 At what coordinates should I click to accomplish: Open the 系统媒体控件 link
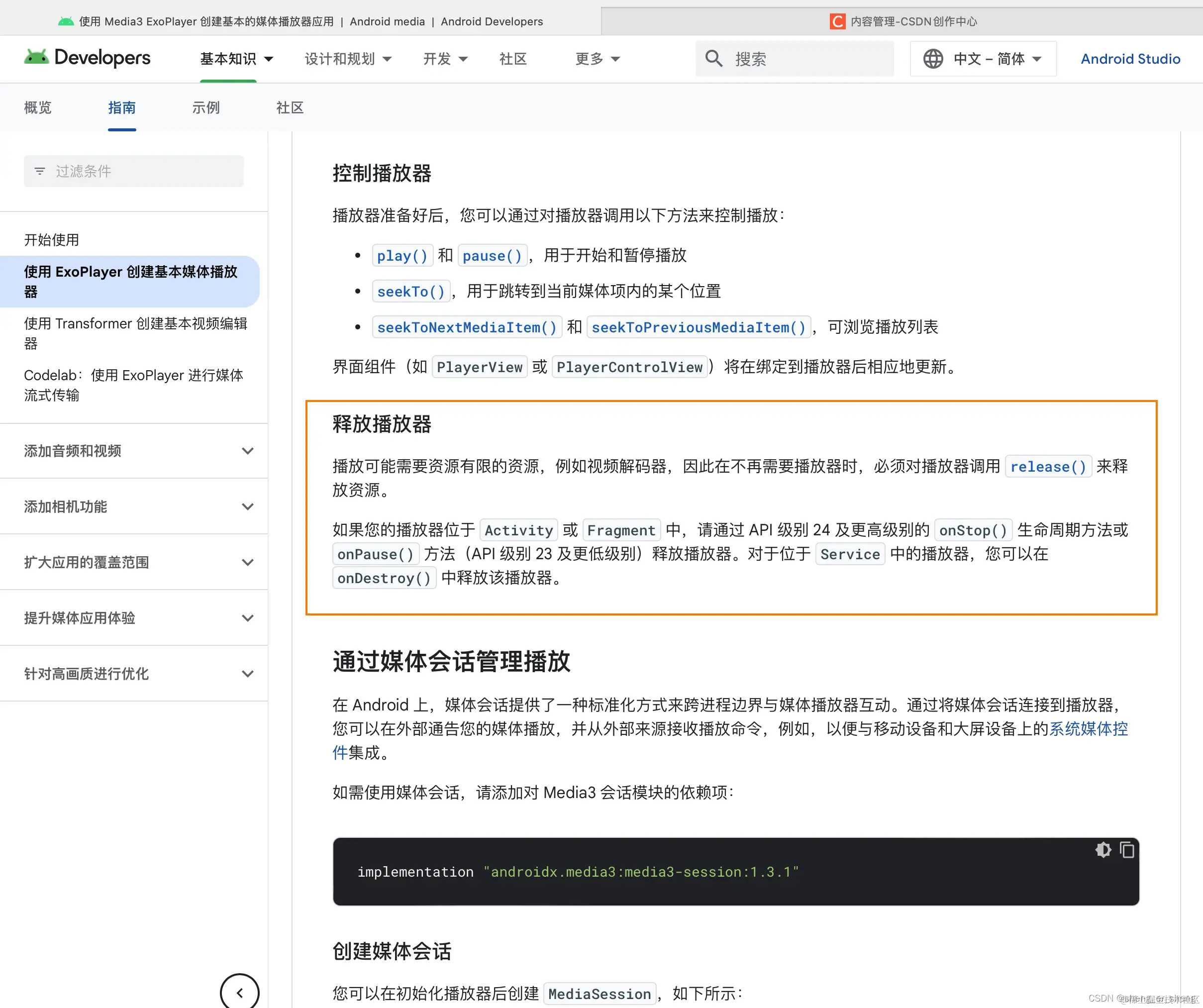[x=1089, y=729]
